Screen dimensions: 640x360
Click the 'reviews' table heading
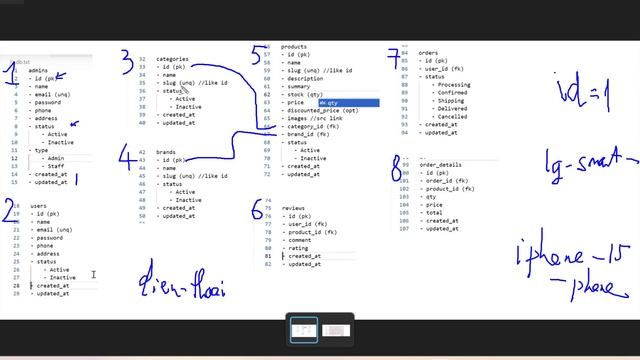pos(293,208)
